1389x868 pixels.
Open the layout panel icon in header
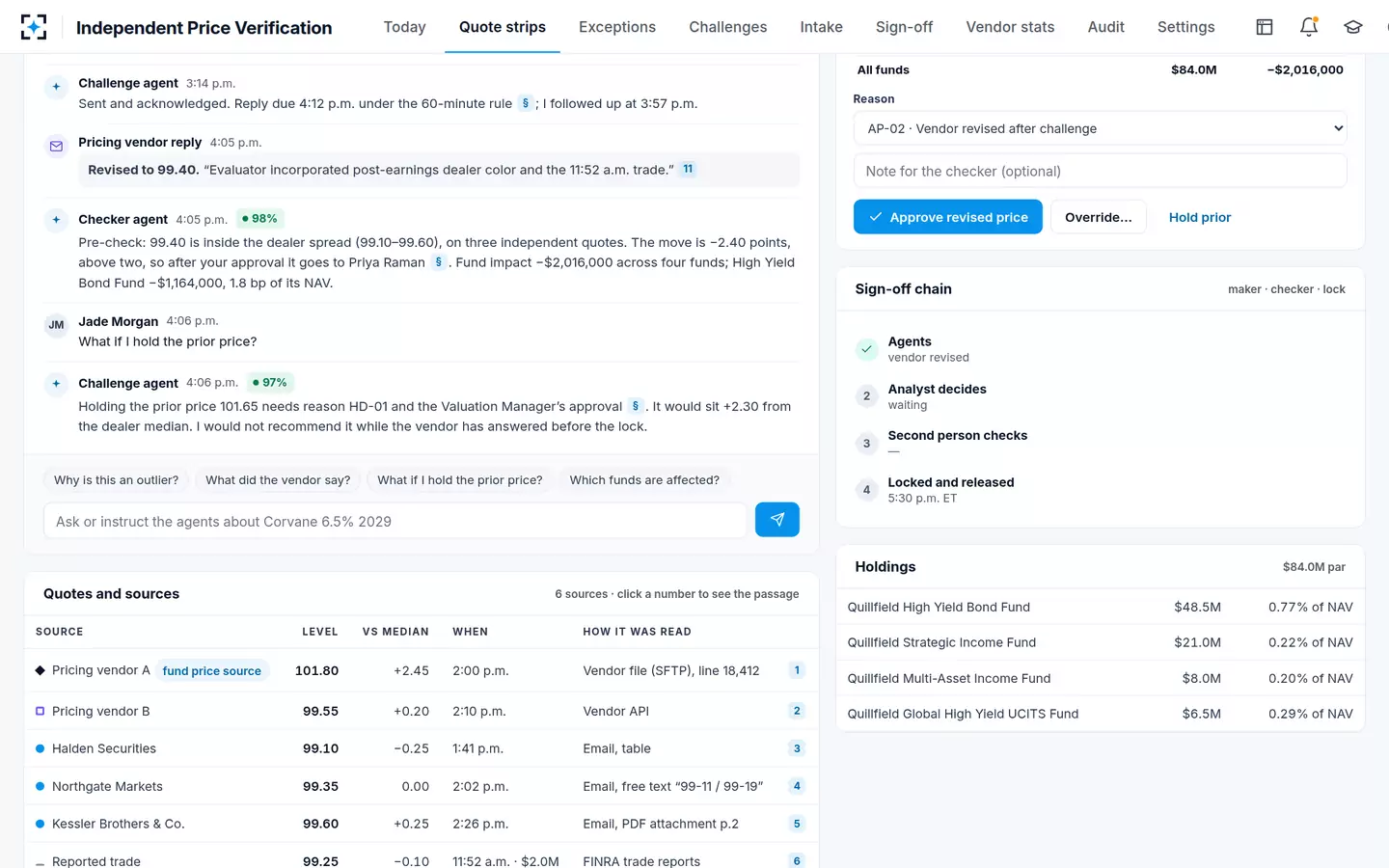coord(1265,27)
